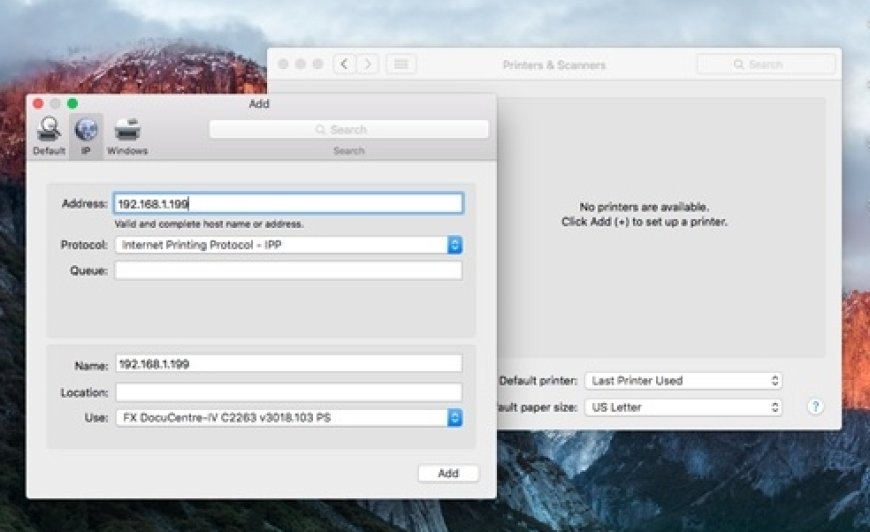This screenshot has width=870, height=532.
Task: Open default paper size US Letter dropdown
Action: coord(684,407)
